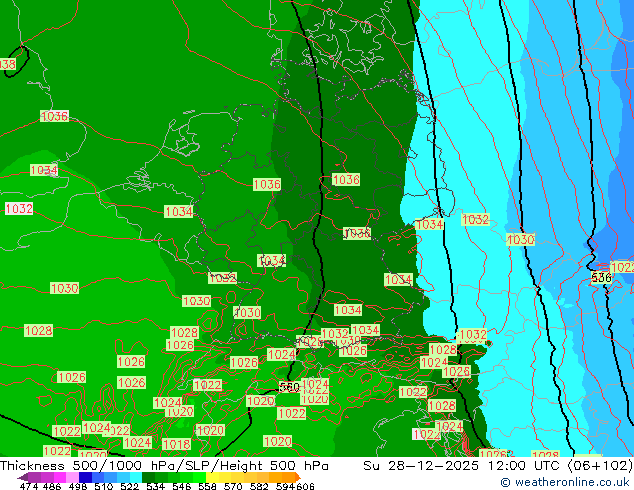
Task: Select the bright green swatch at 558
Action: pos(199,477)
